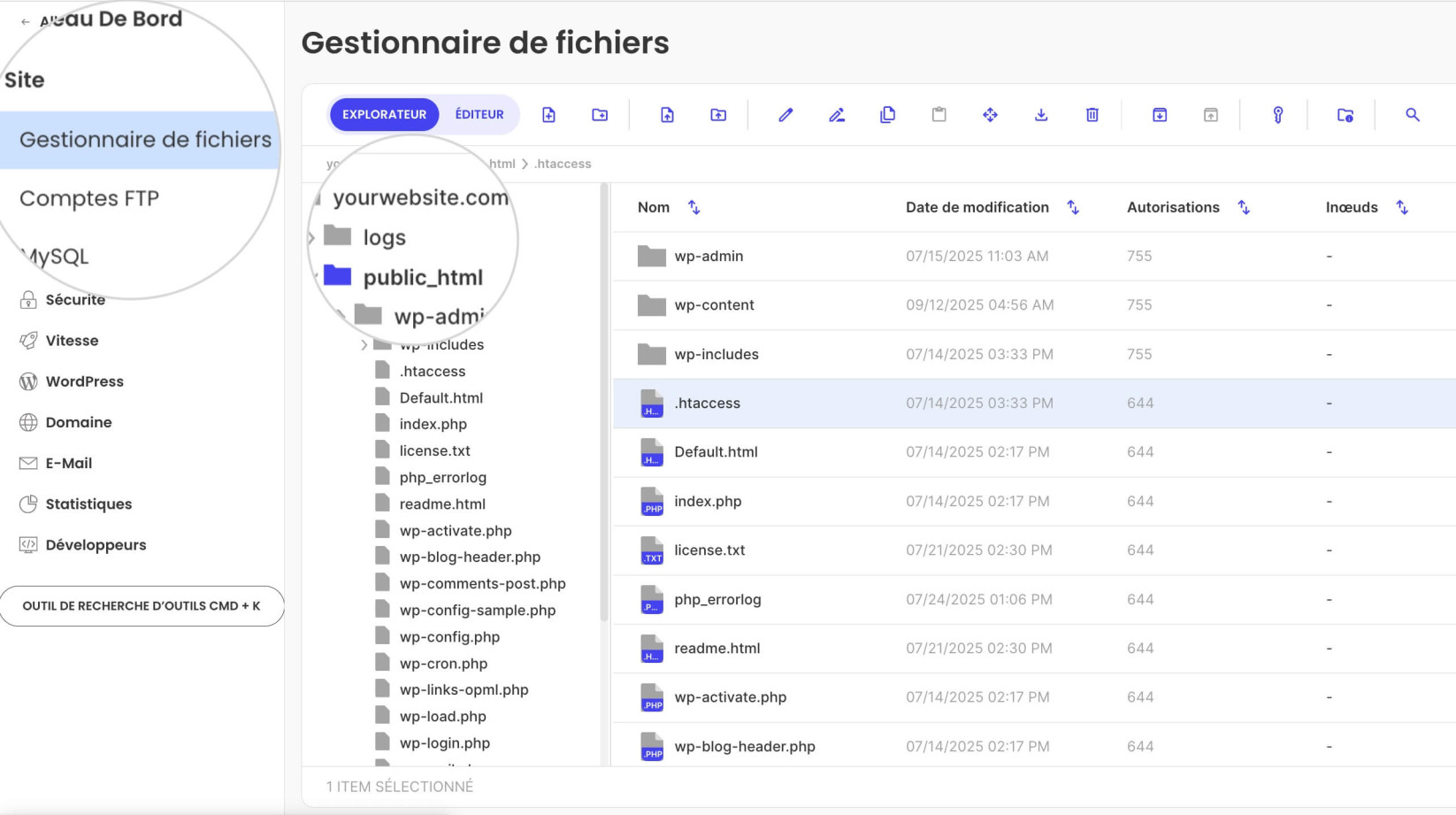
Task: Click Outil de recherche d'outils button
Action: 142,606
